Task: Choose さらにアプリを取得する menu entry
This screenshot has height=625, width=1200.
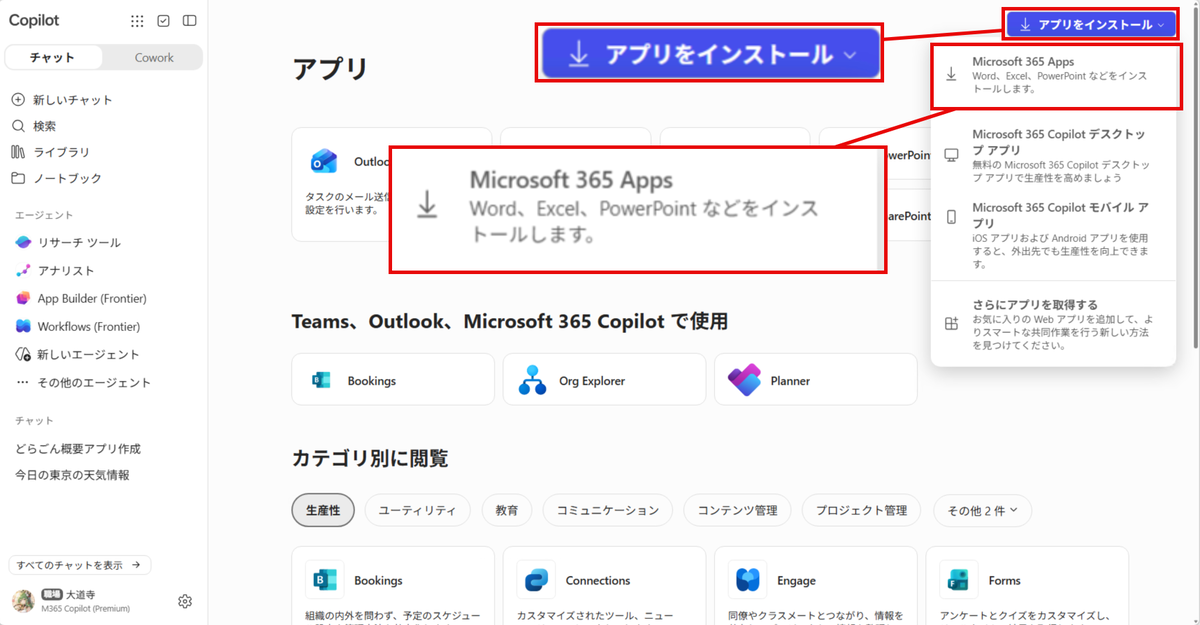Action: click(1053, 324)
